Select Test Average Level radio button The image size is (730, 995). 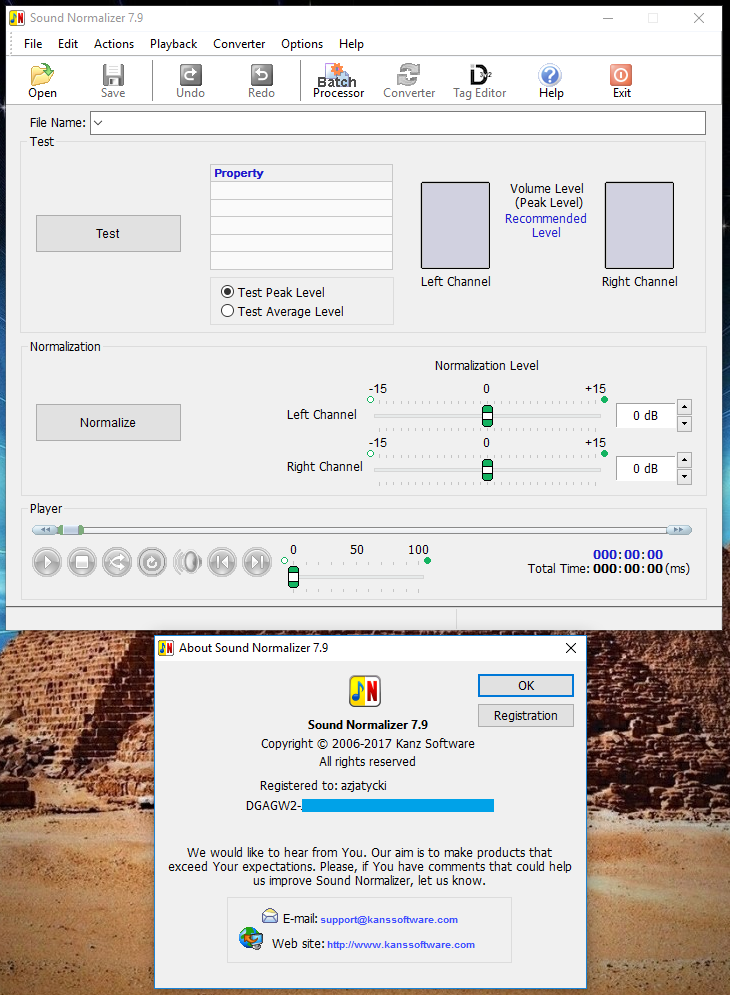(227, 311)
